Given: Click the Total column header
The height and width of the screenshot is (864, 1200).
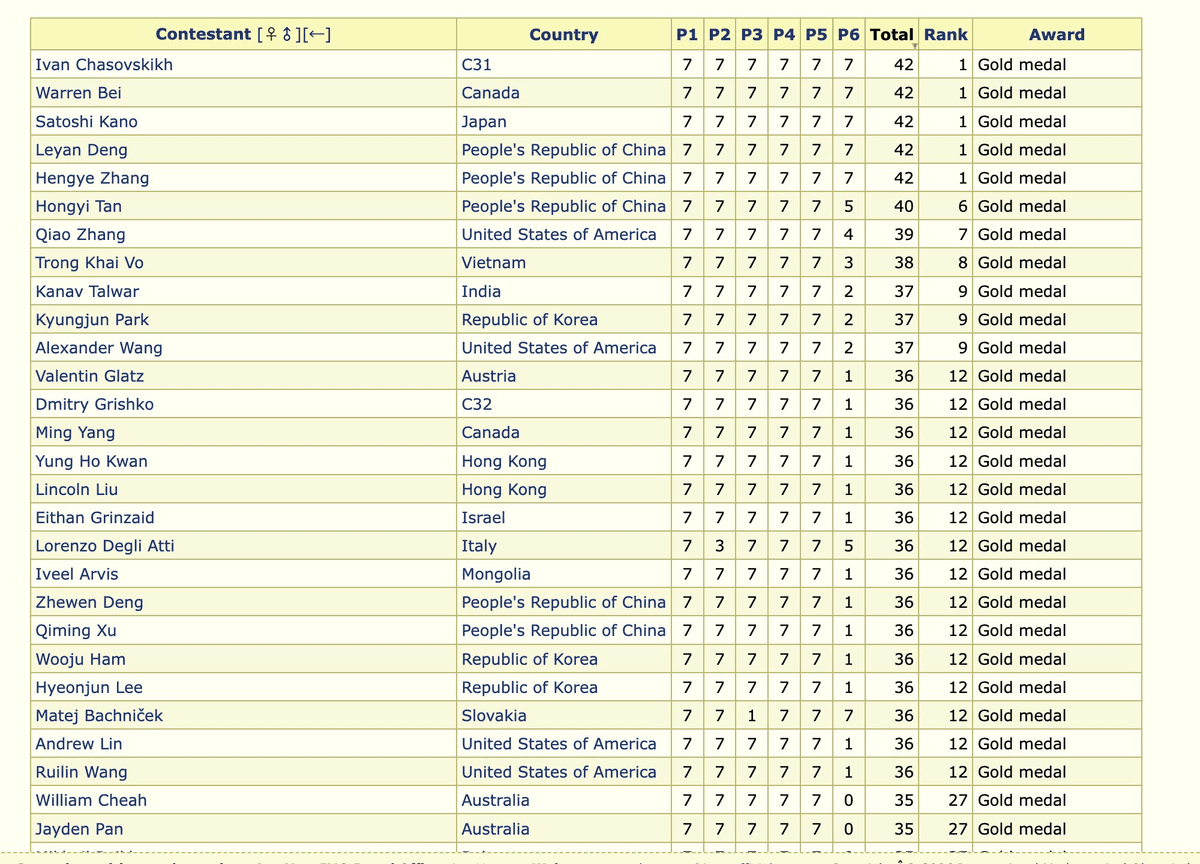Looking at the screenshot, I should (892, 35).
